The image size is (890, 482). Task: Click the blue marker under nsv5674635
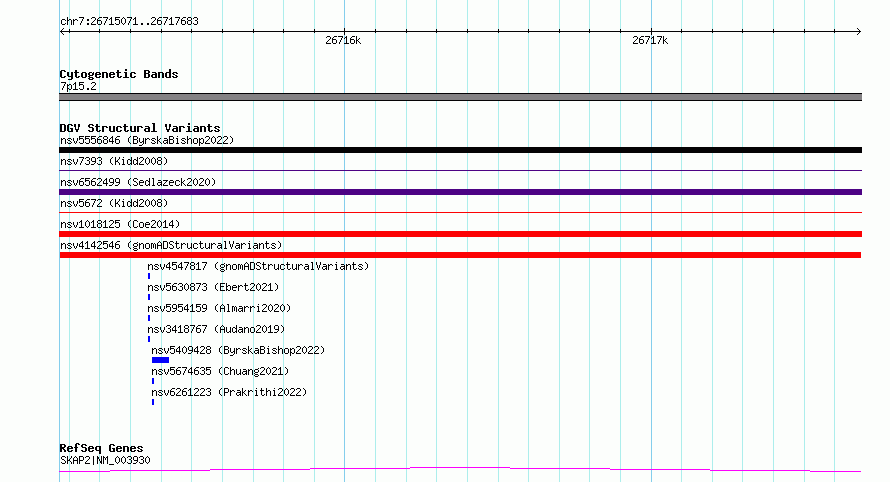153,381
